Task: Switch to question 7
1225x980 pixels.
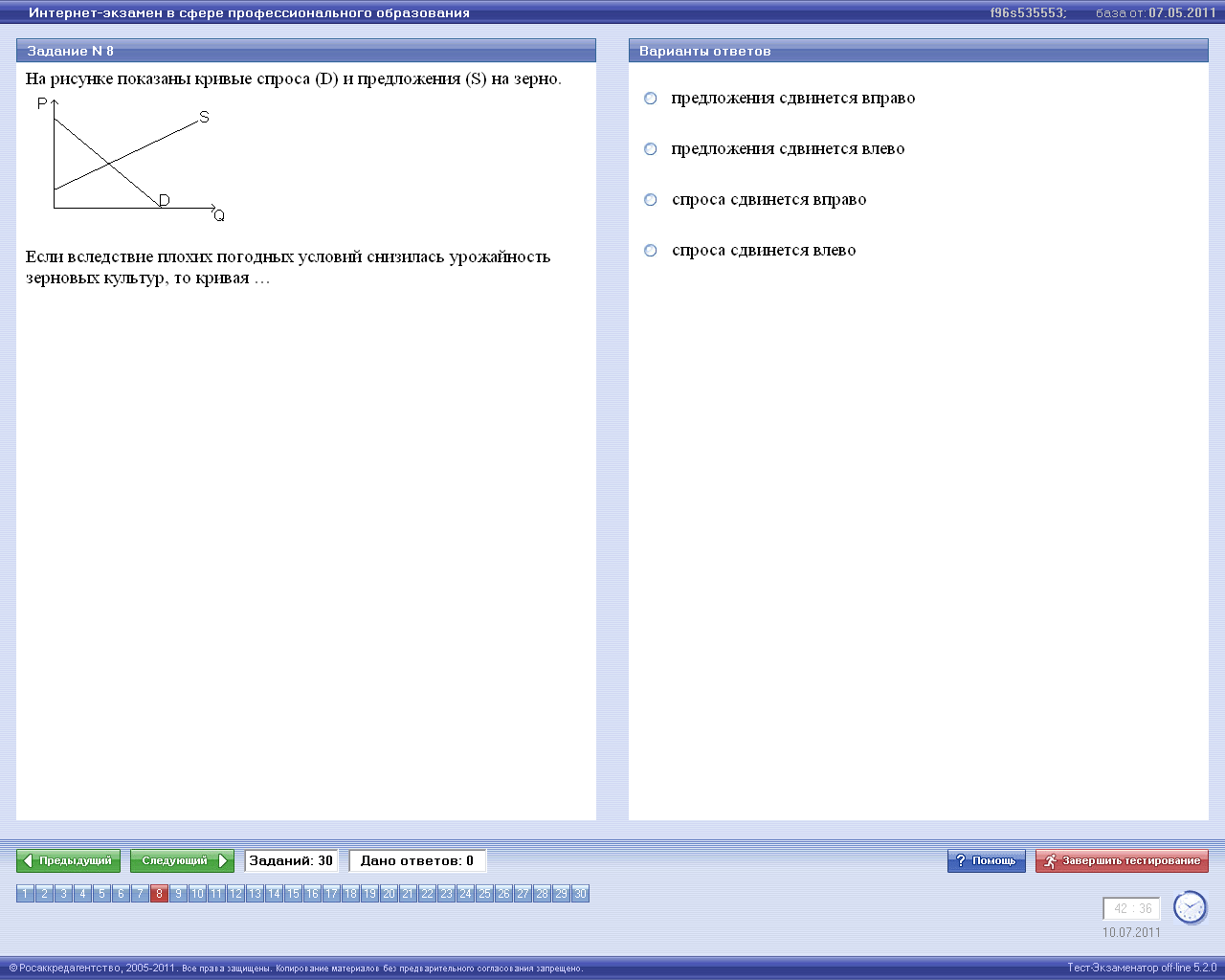Action: point(140,894)
